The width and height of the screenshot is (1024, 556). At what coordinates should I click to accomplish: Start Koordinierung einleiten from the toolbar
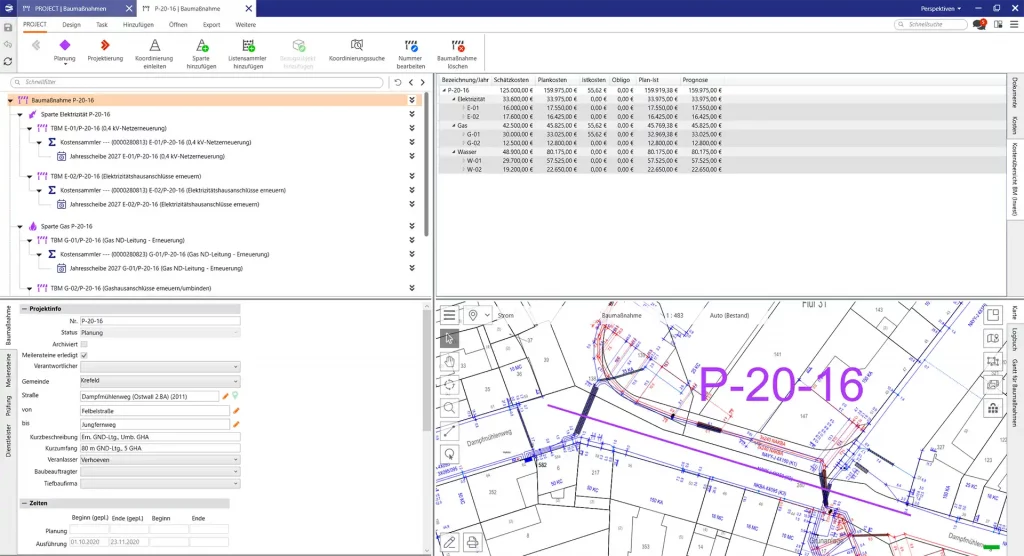[154, 46]
